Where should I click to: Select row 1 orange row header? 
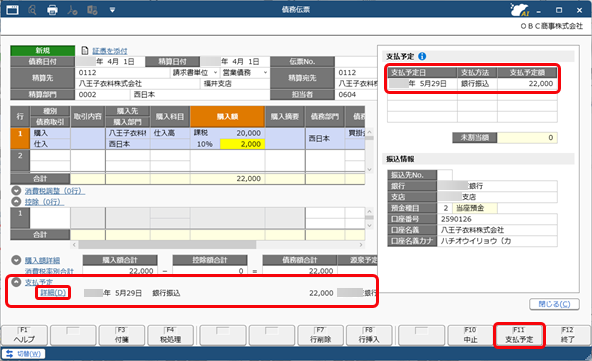click(20, 138)
